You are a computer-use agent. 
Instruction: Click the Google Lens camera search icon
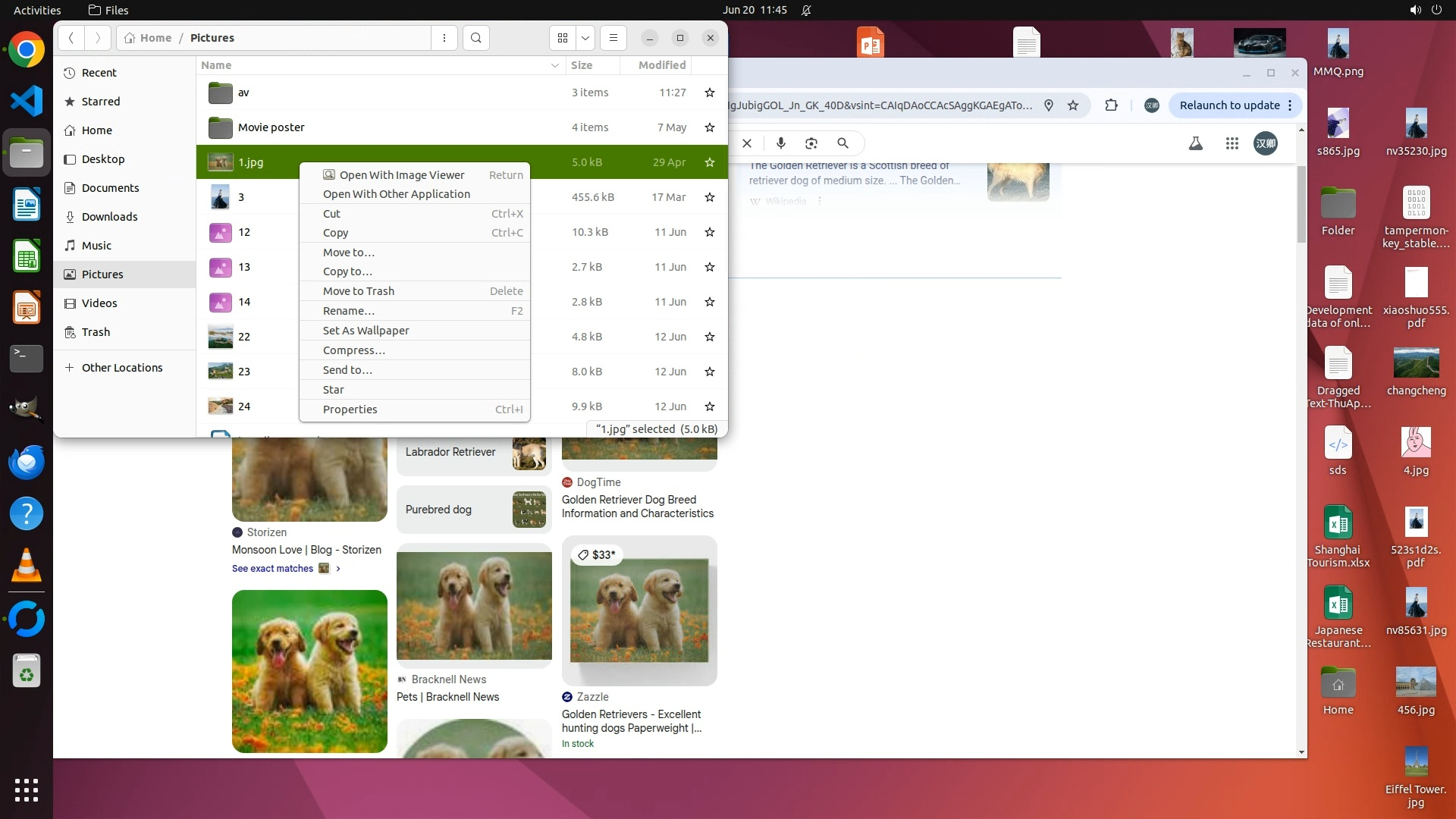811,143
